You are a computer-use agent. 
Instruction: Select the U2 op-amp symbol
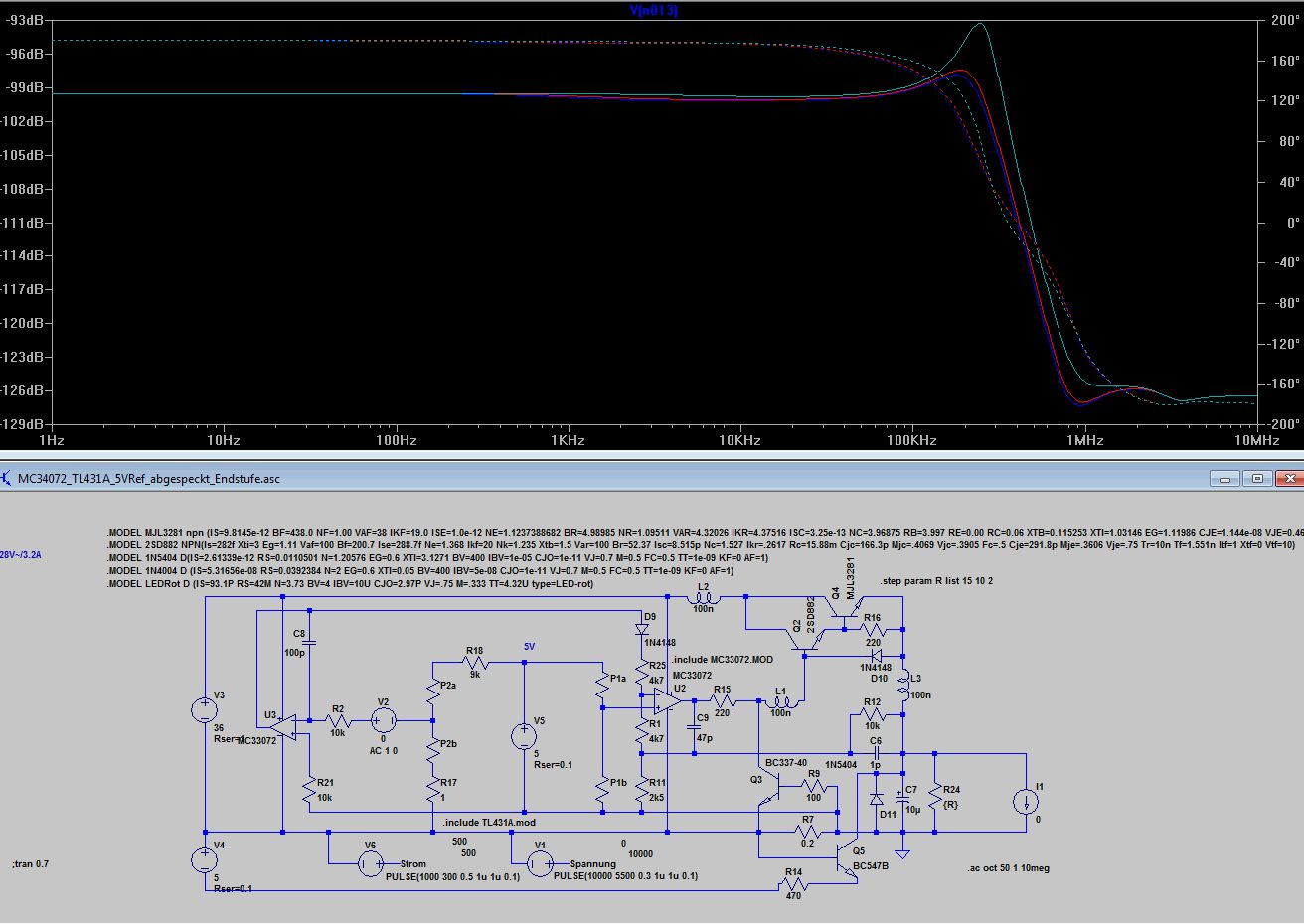(666, 701)
